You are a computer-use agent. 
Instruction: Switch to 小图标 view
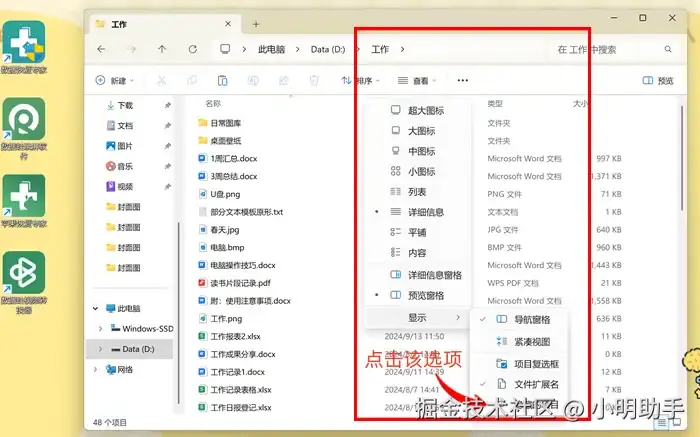click(417, 171)
